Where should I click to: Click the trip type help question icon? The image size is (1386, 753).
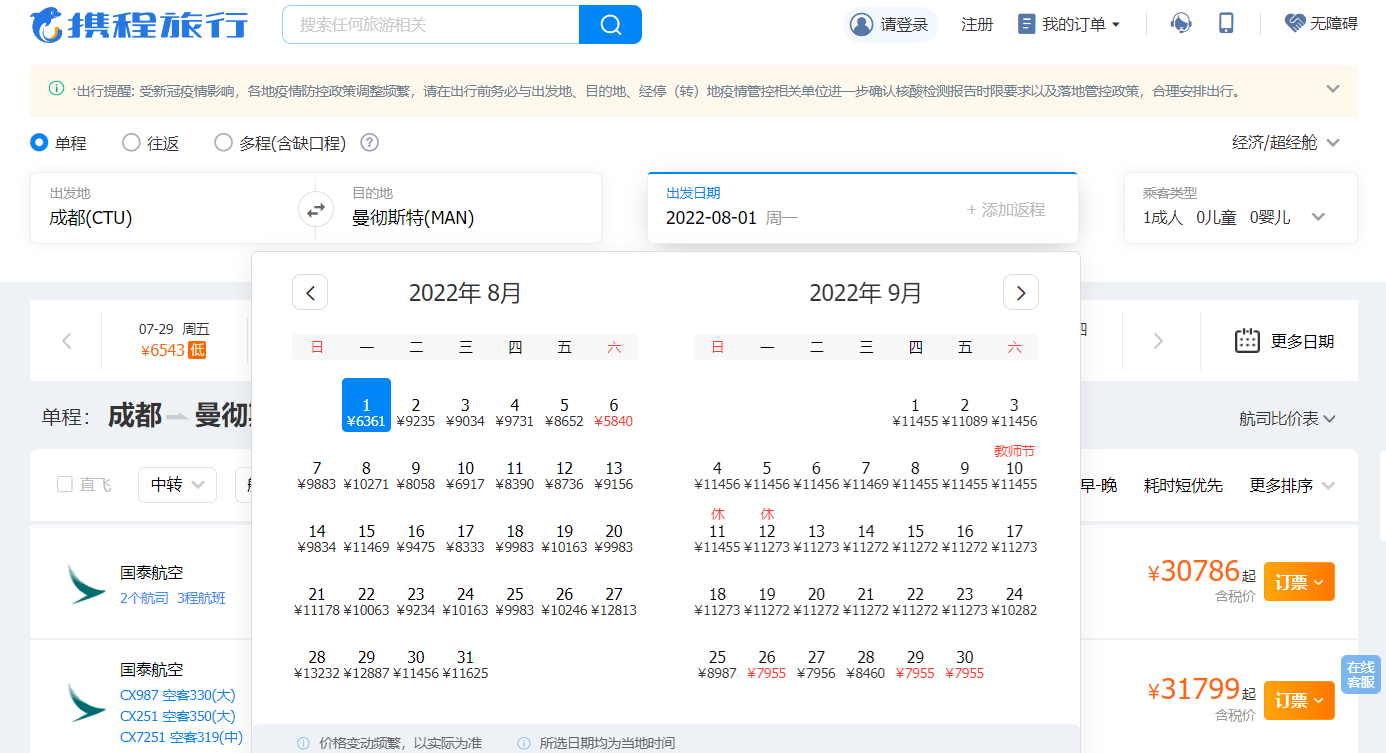(369, 143)
